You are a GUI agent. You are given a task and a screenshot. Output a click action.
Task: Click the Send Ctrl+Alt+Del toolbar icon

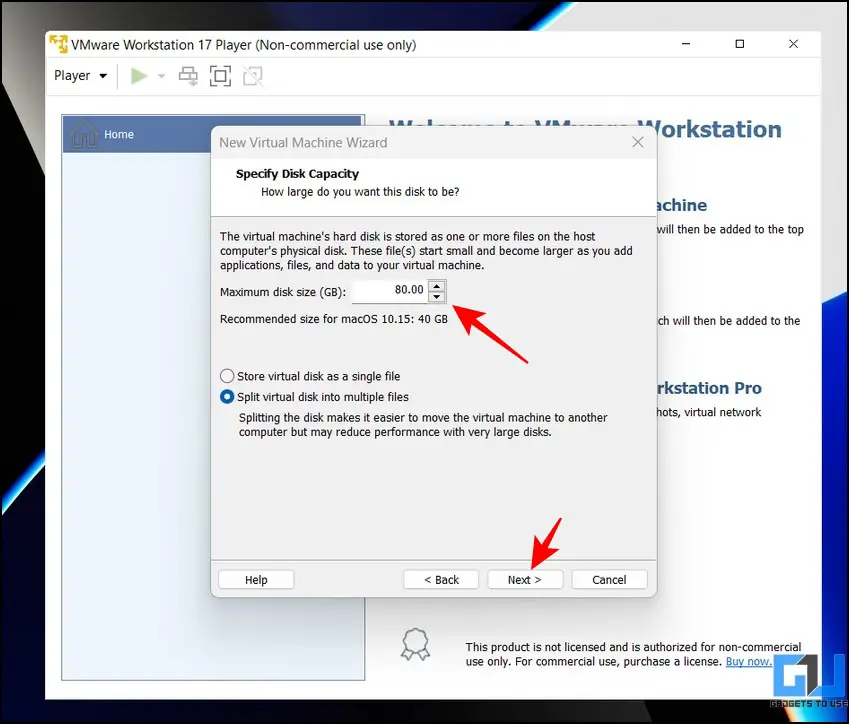click(x=188, y=76)
